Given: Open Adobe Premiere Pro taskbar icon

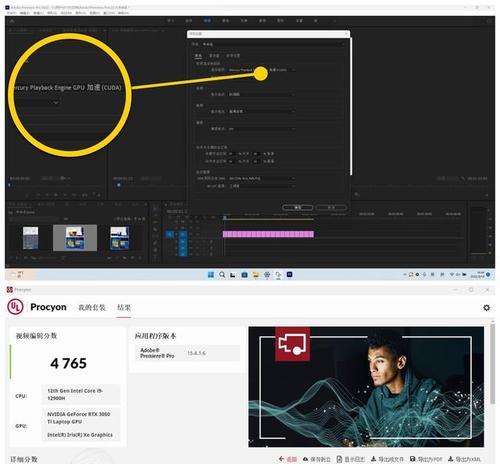Looking at the screenshot, I should click(x=289, y=275).
